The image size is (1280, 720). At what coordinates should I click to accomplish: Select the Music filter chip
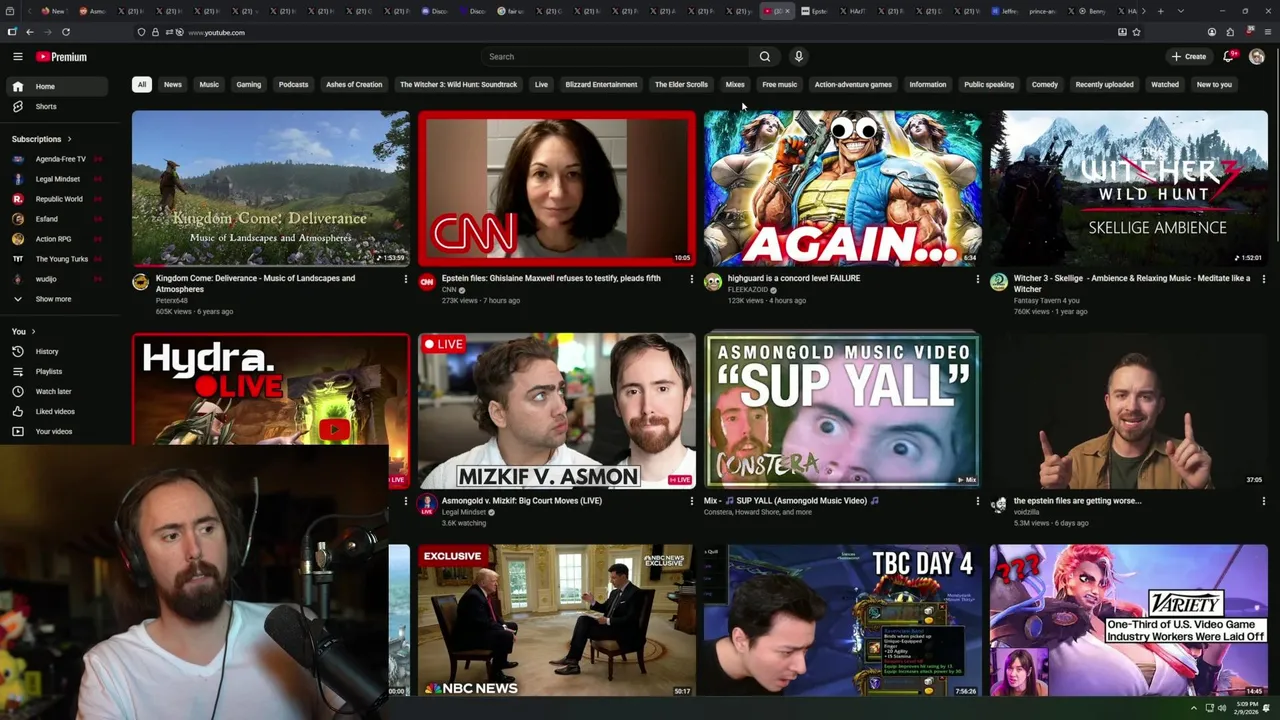[x=209, y=85]
